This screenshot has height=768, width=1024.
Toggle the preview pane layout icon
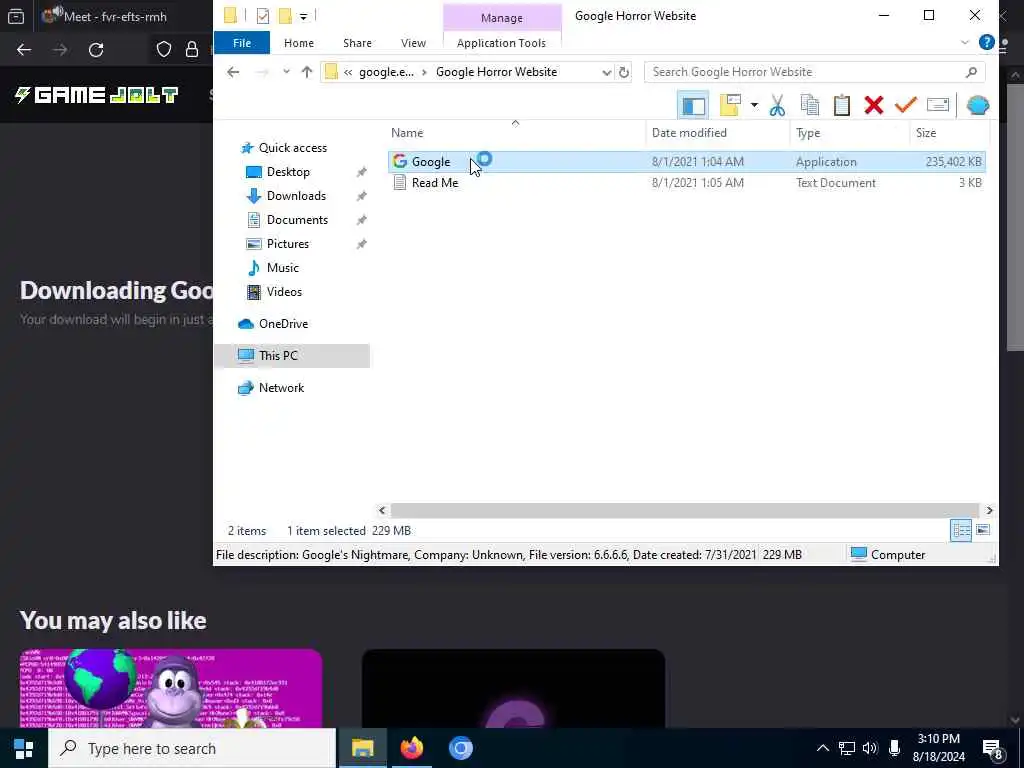click(693, 105)
